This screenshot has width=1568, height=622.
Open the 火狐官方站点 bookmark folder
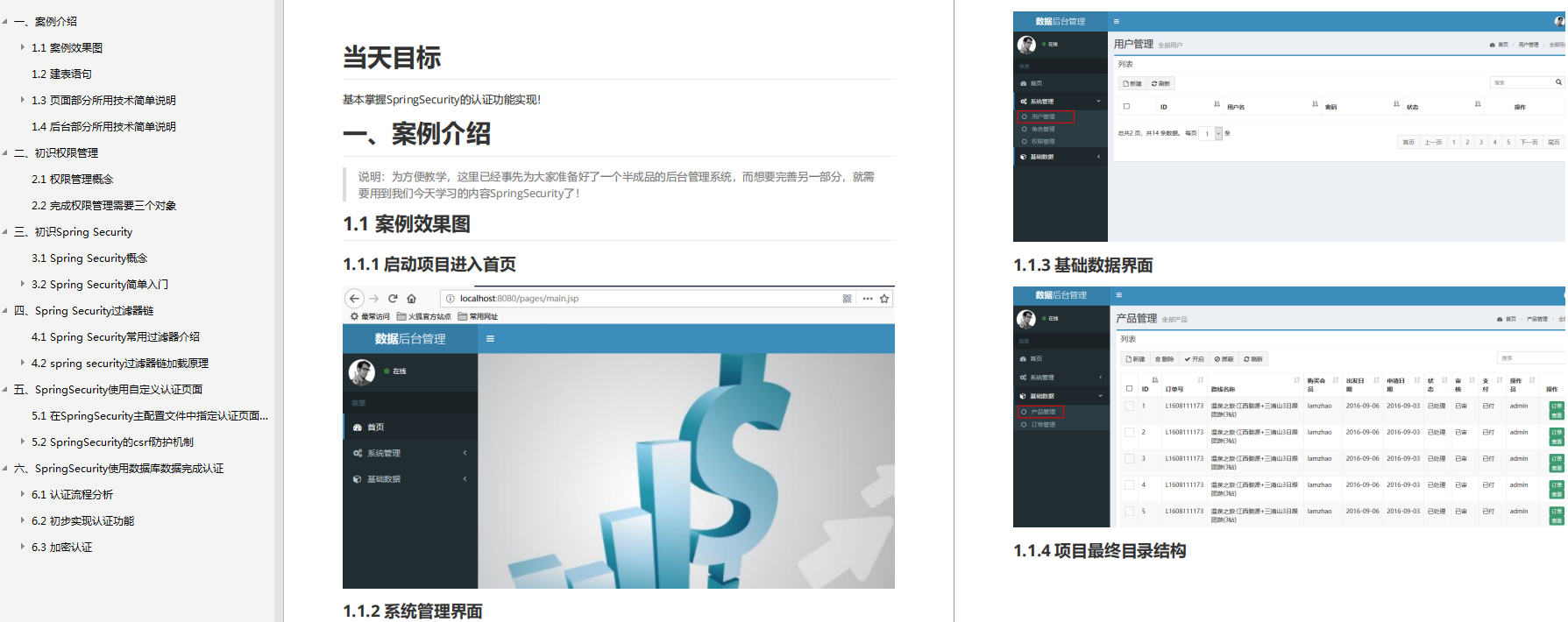click(424, 316)
